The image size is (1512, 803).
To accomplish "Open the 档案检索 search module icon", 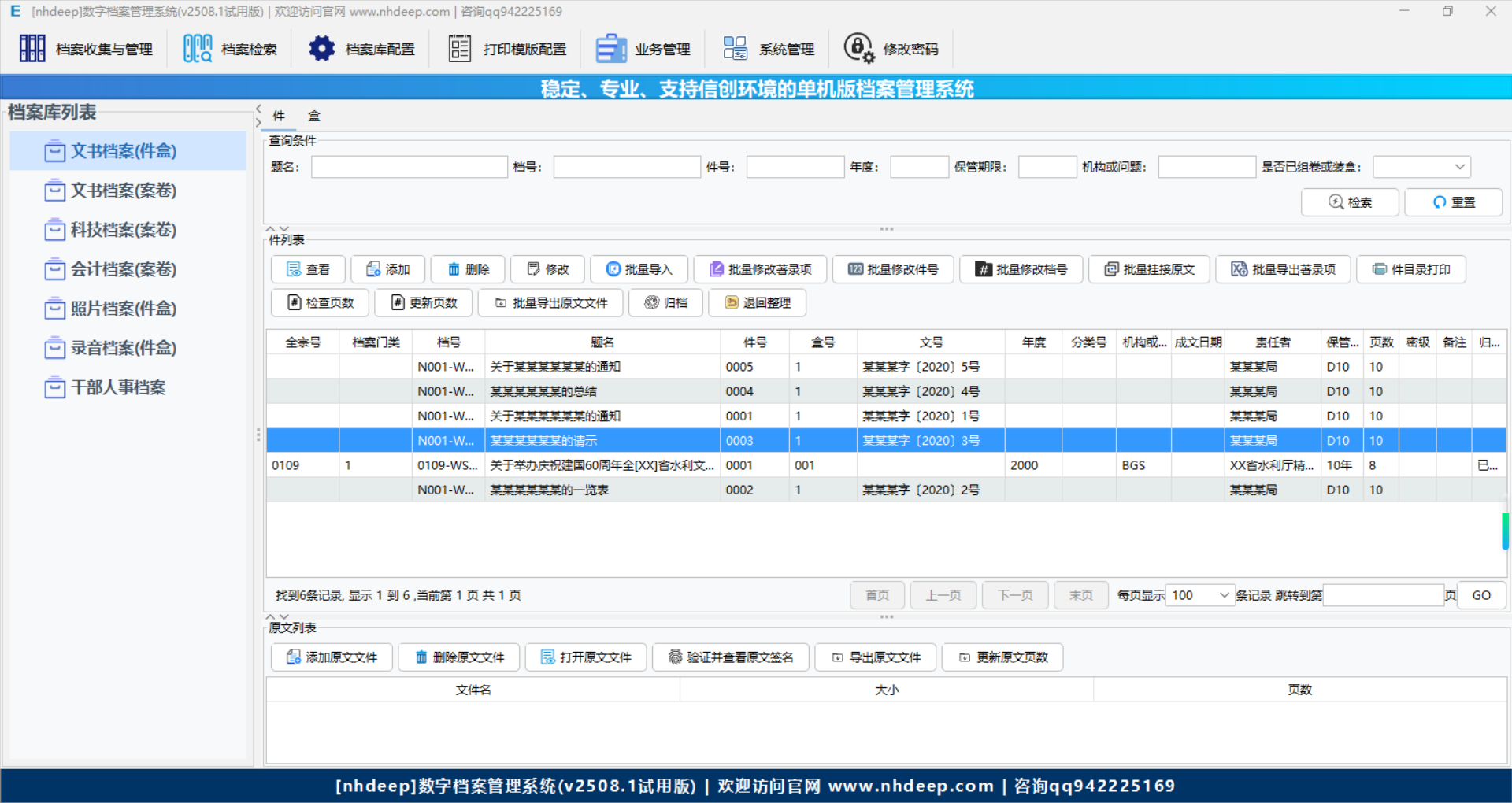I will point(197,47).
